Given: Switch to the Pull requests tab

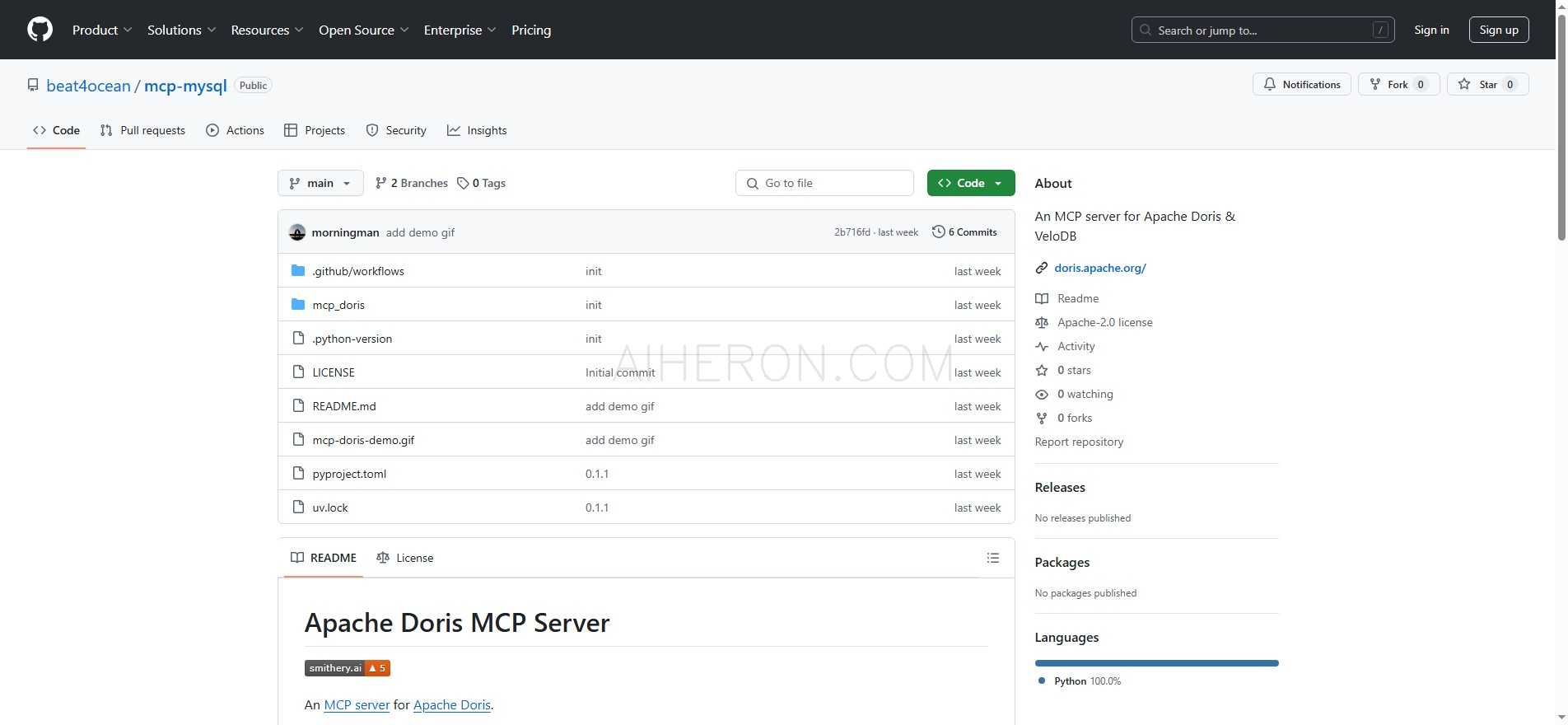Looking at the screenshot, I should (x=142, y=130).
